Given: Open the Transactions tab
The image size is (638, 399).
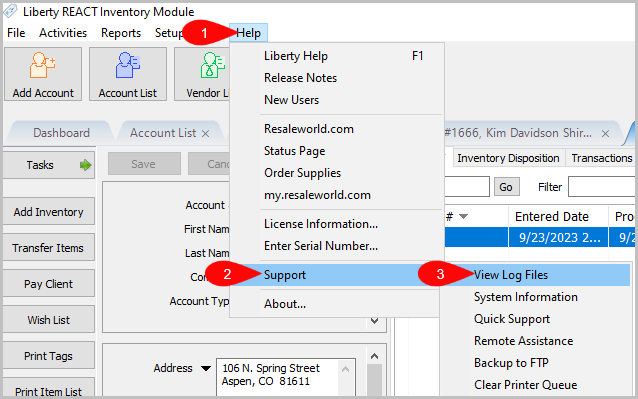Looking at the screenshot, I should click(602, 158).
